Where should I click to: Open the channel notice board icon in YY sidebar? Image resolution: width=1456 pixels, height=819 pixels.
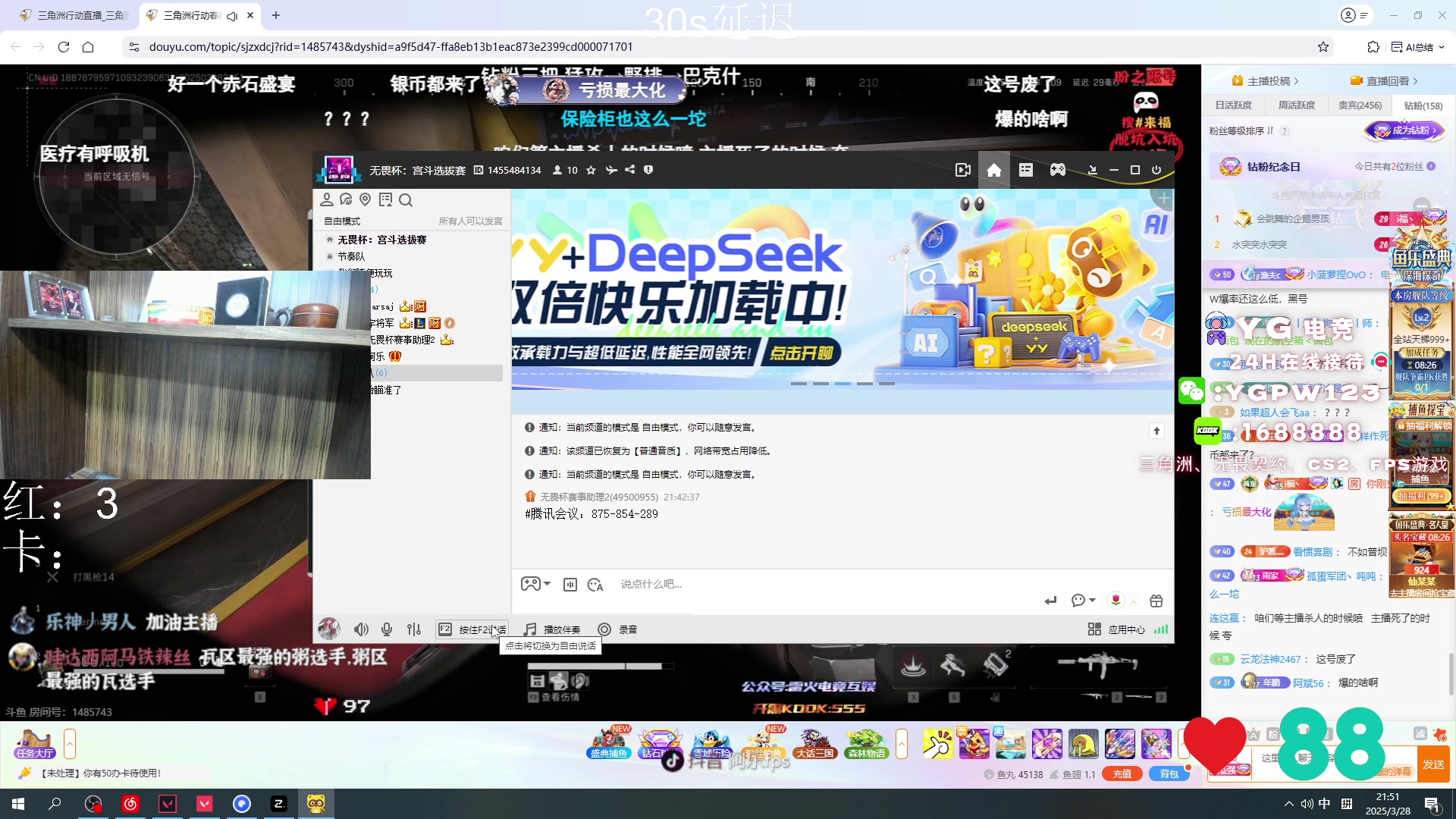click(385, 199)
